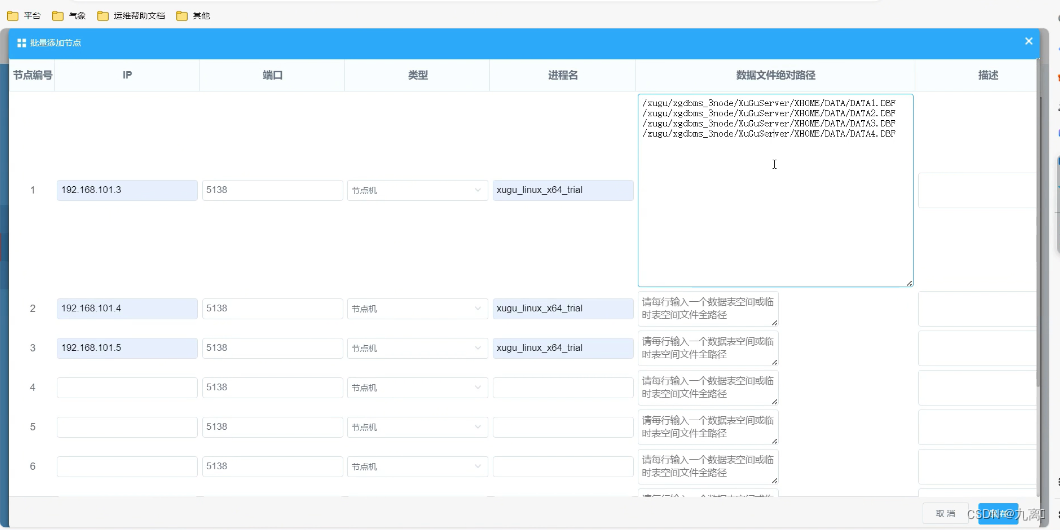
Task: Open the 其他 bookmark folder
Action: pos(193,16)
